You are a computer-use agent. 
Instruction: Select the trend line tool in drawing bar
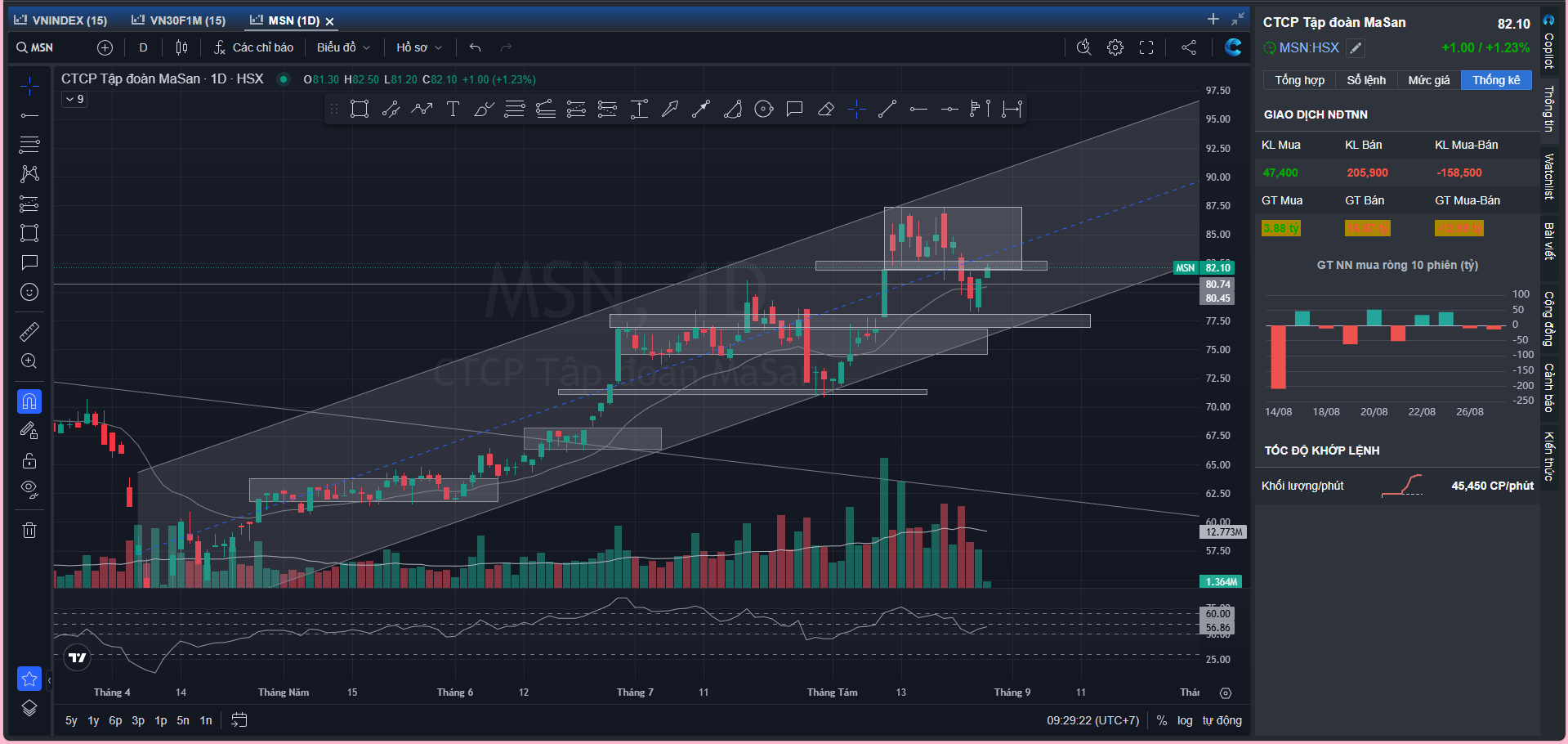(x=887, y=109)
